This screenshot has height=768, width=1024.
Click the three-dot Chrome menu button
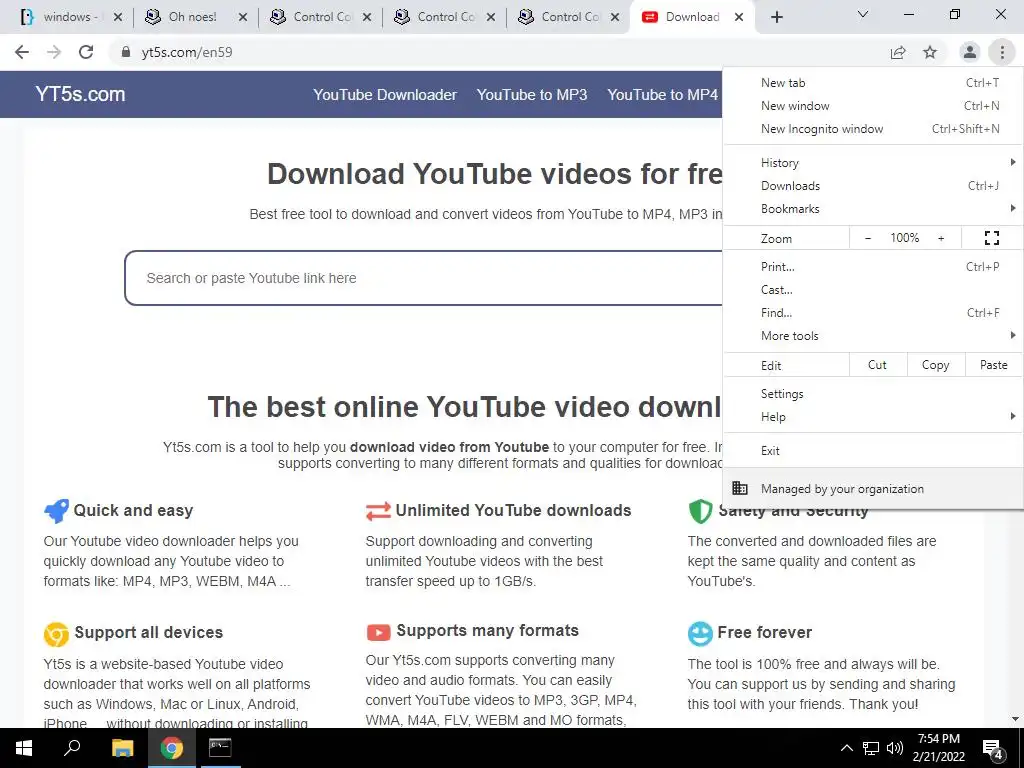[x=1002, y=52]
